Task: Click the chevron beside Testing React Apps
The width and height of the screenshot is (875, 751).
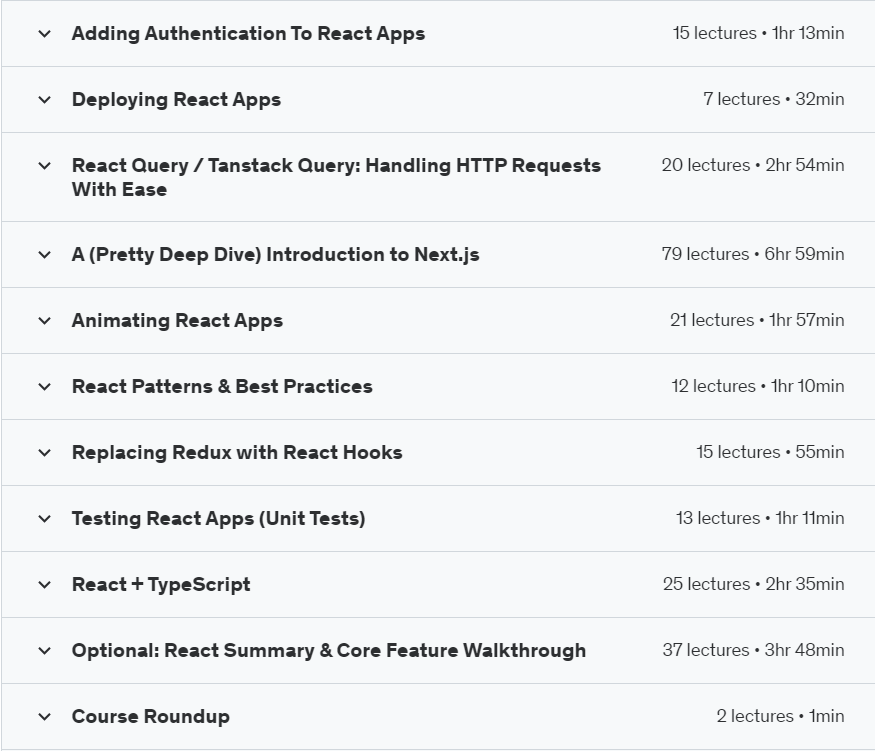Action: pyautogui.click(x=44, y=519)
